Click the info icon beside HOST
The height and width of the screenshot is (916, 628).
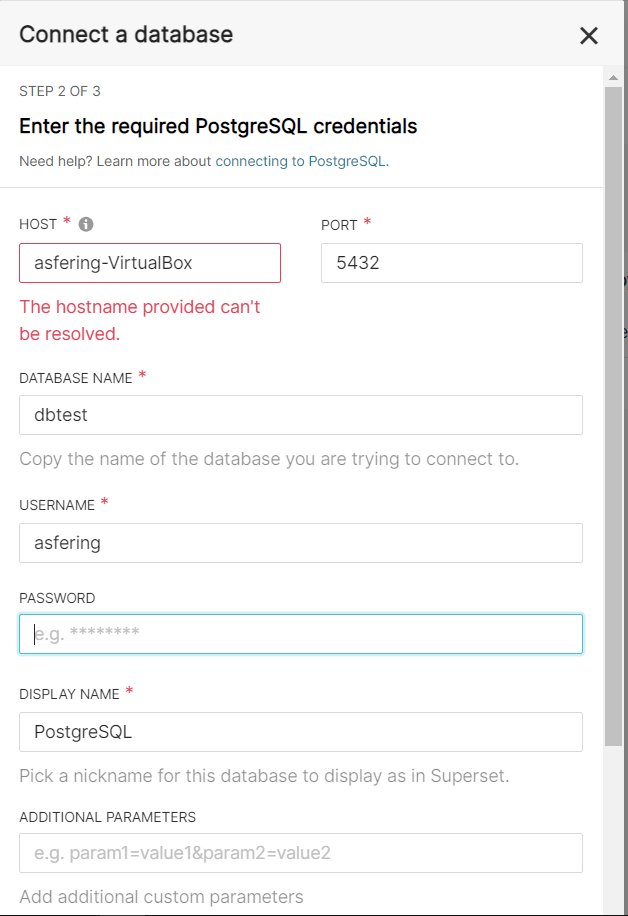coord(86,224)
